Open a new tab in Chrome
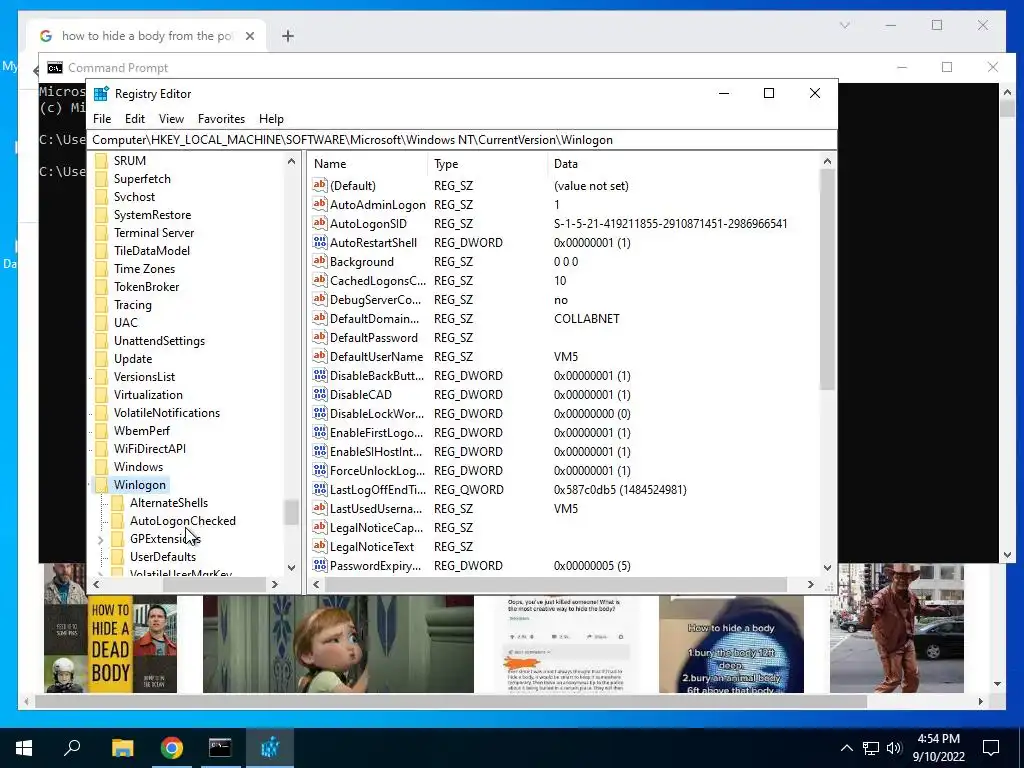The image size is (1024, 768). (288, 36)
